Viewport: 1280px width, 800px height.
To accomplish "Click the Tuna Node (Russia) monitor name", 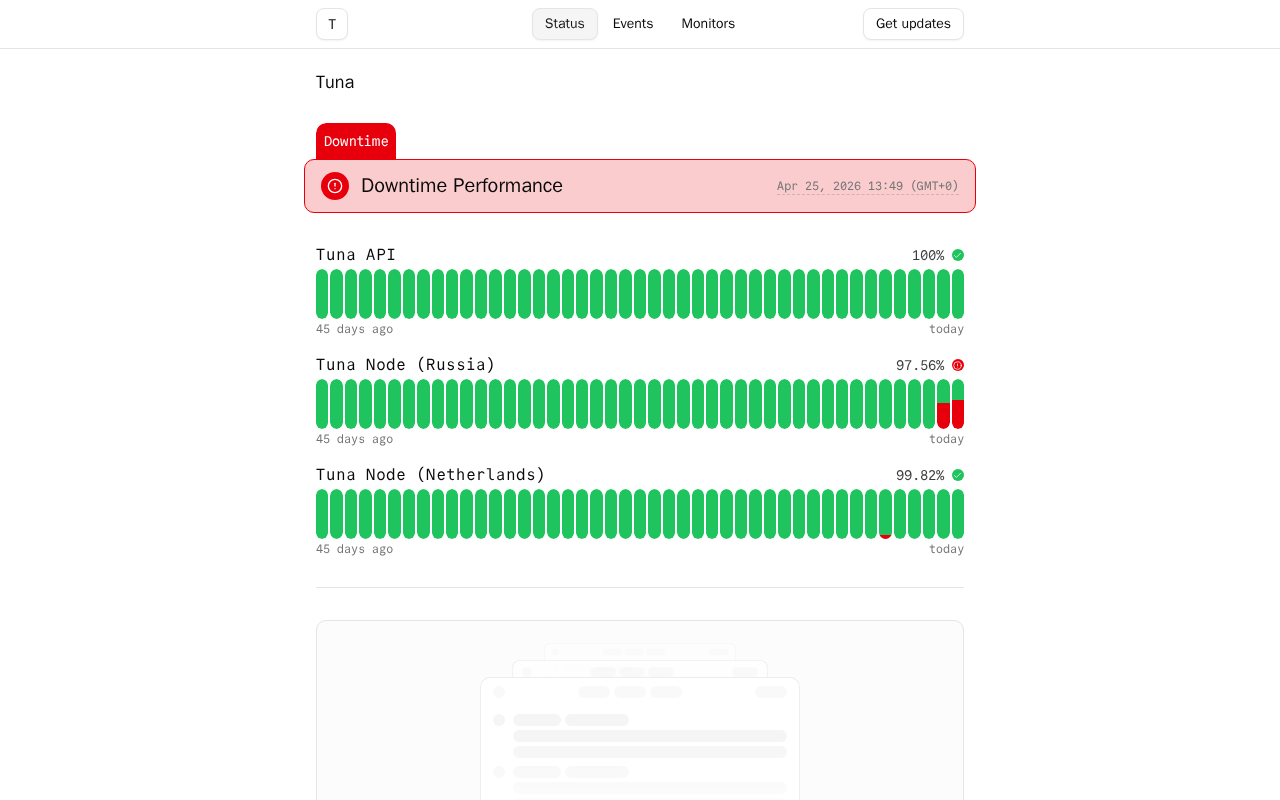I will pyautogui.click(x=406, y=365).
